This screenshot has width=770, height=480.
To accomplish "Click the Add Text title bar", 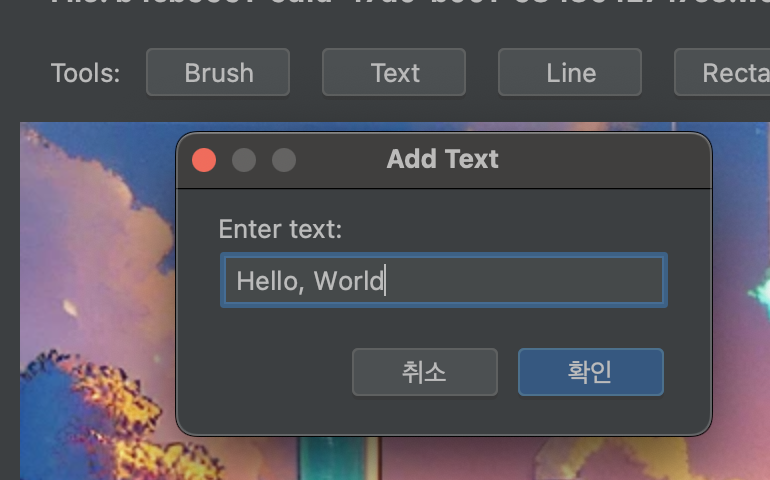I will click(x=443, y=160).
